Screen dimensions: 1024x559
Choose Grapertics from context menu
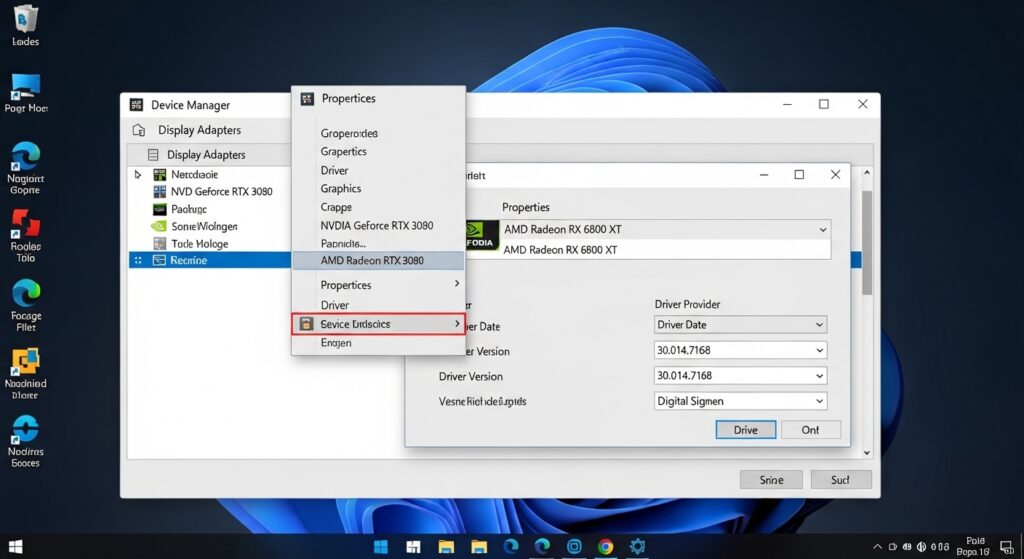pyautogui.click(x=344, y=152)
